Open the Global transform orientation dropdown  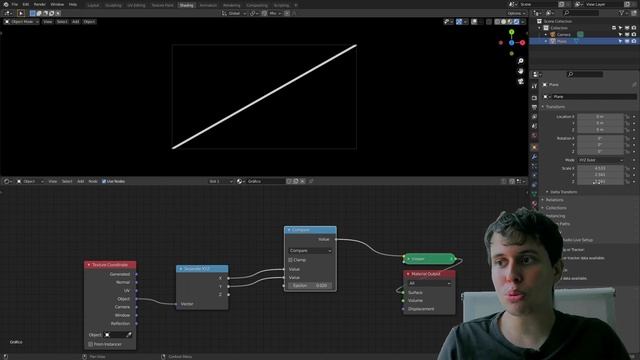click(x=234, y=13)
